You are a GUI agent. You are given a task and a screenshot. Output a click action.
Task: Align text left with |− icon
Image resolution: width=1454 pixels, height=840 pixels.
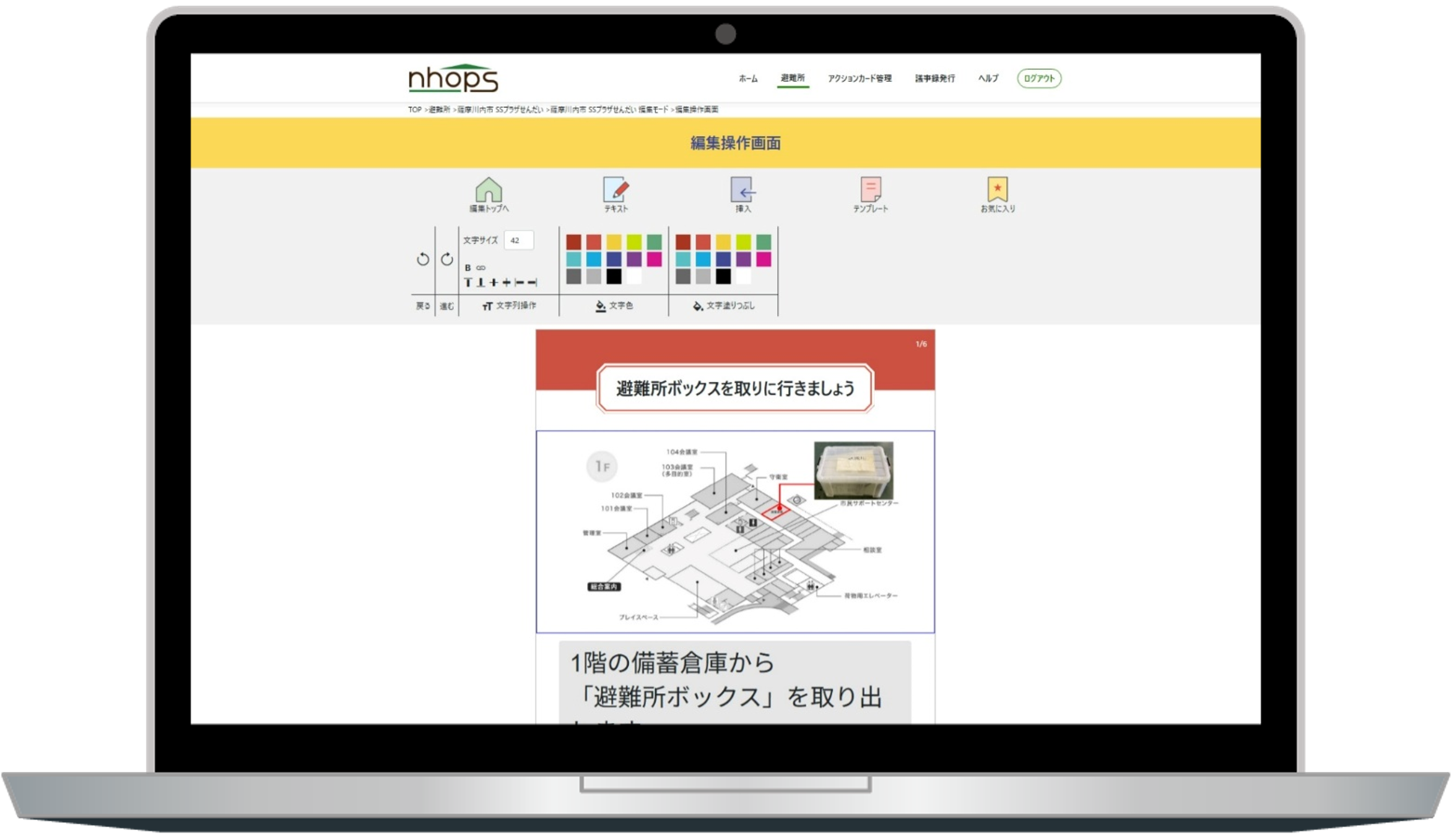click(x=519, y=283)
